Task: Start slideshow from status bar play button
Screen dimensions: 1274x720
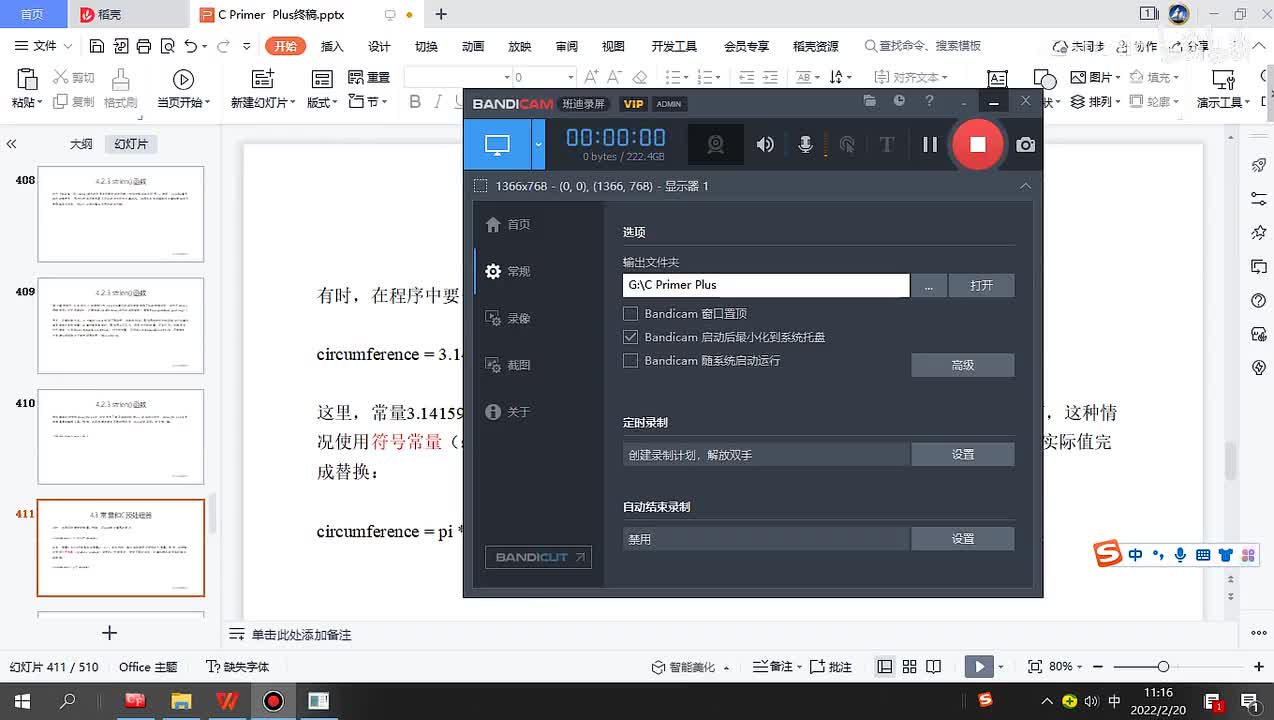Action: tap(978, 666)
